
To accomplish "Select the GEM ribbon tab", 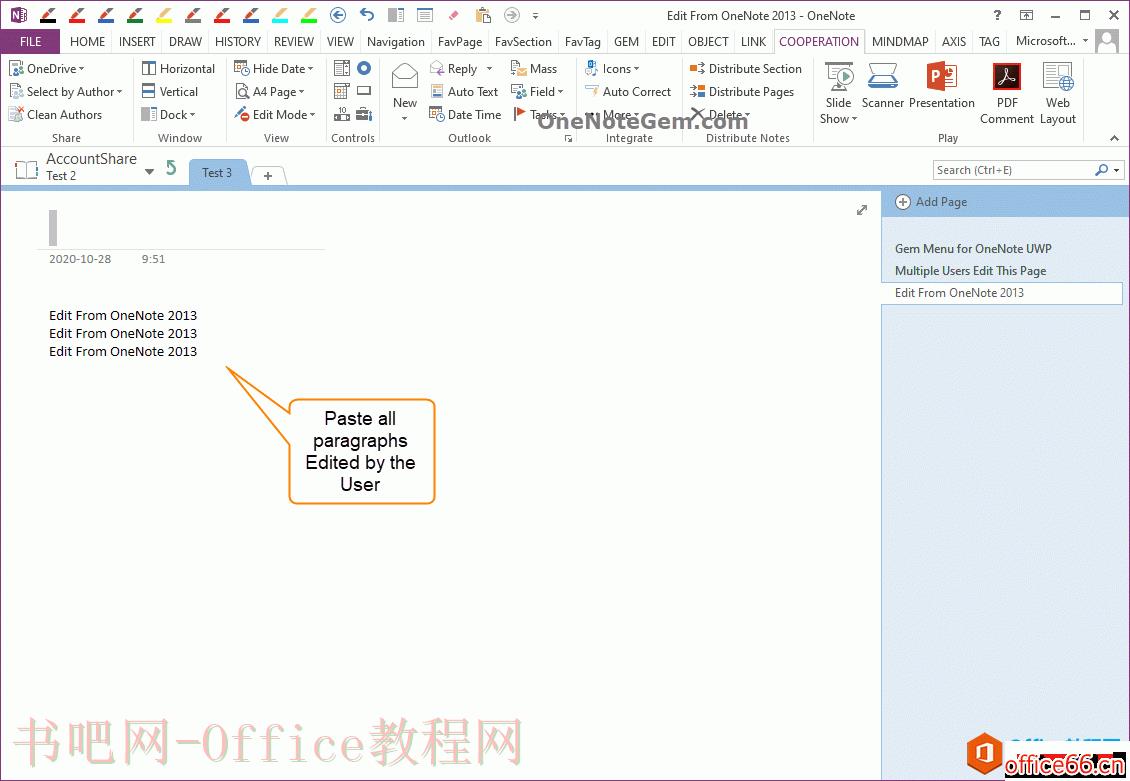I will (x=626, y=42).
